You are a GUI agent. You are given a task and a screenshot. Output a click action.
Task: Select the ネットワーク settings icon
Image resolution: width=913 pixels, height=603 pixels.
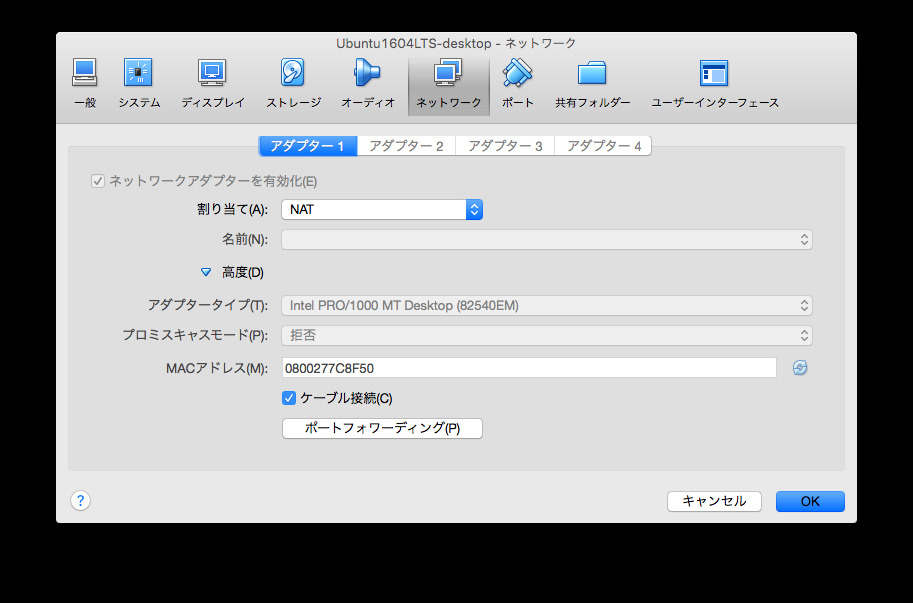click(x=448, y=86)
